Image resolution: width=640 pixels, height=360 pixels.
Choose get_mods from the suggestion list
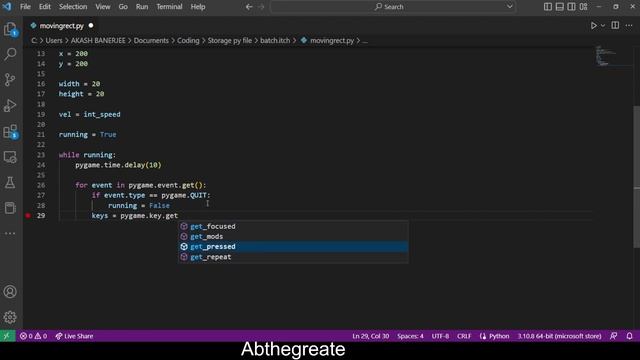click(293, 236)
